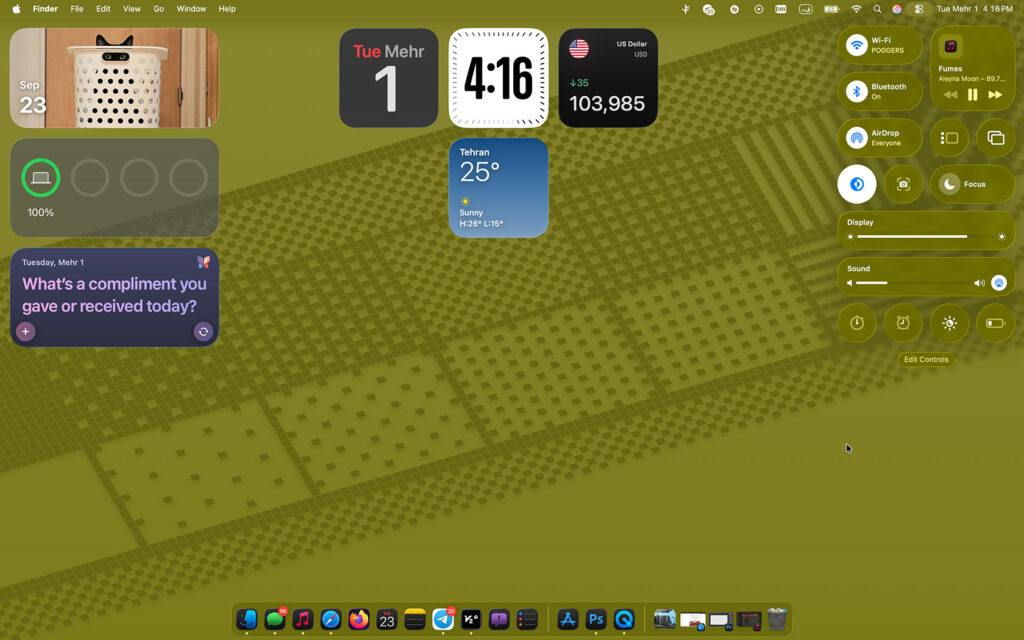
Task: Open Tue Mehr 1 calendar widget
Action: point(389,78)
